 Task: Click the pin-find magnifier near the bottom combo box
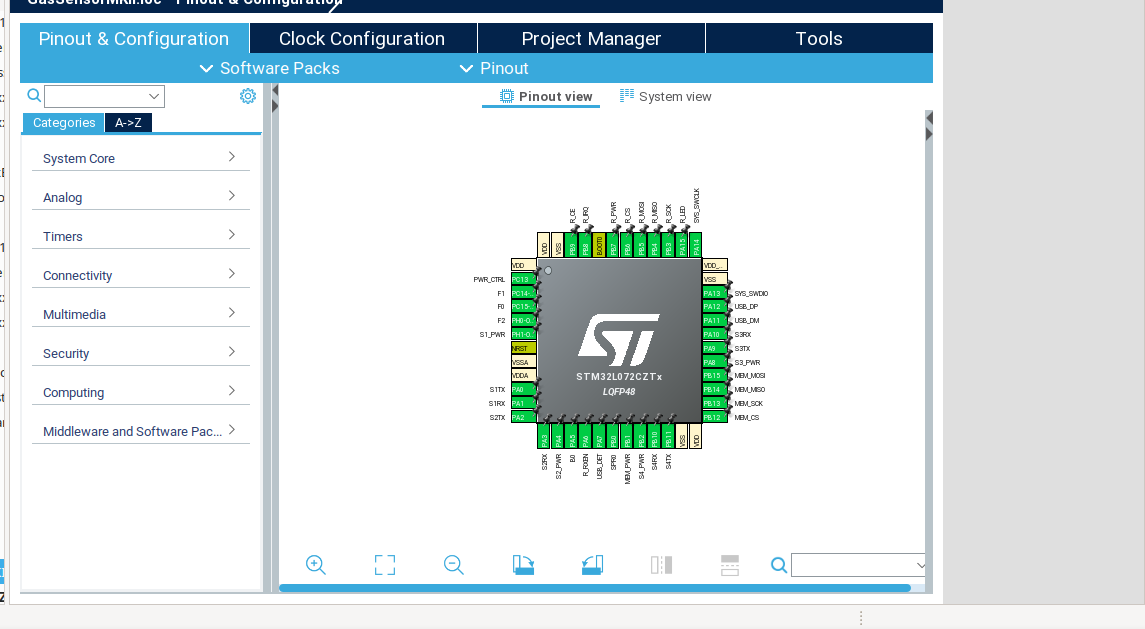779,565
